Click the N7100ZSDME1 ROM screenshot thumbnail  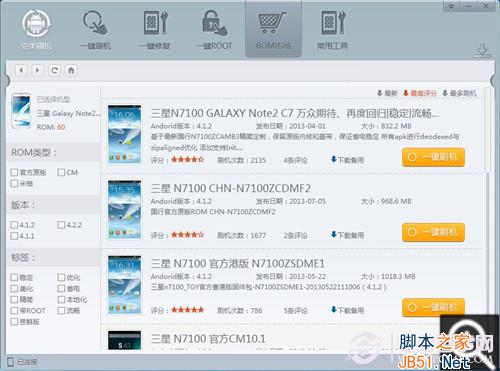click(124, 285)
